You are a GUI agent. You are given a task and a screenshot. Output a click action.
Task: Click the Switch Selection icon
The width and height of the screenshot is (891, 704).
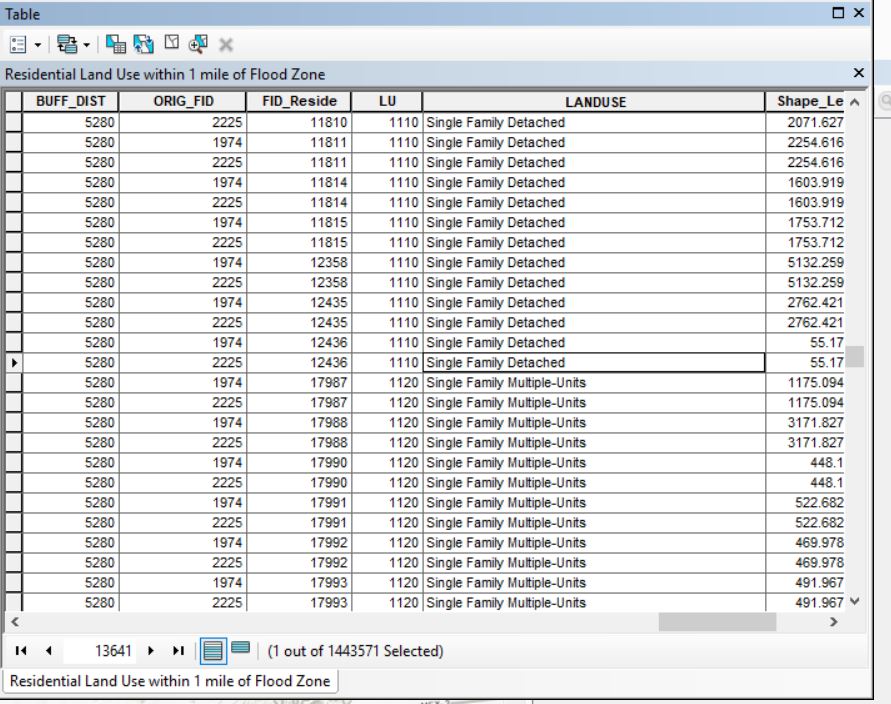[x=143, y=44]
